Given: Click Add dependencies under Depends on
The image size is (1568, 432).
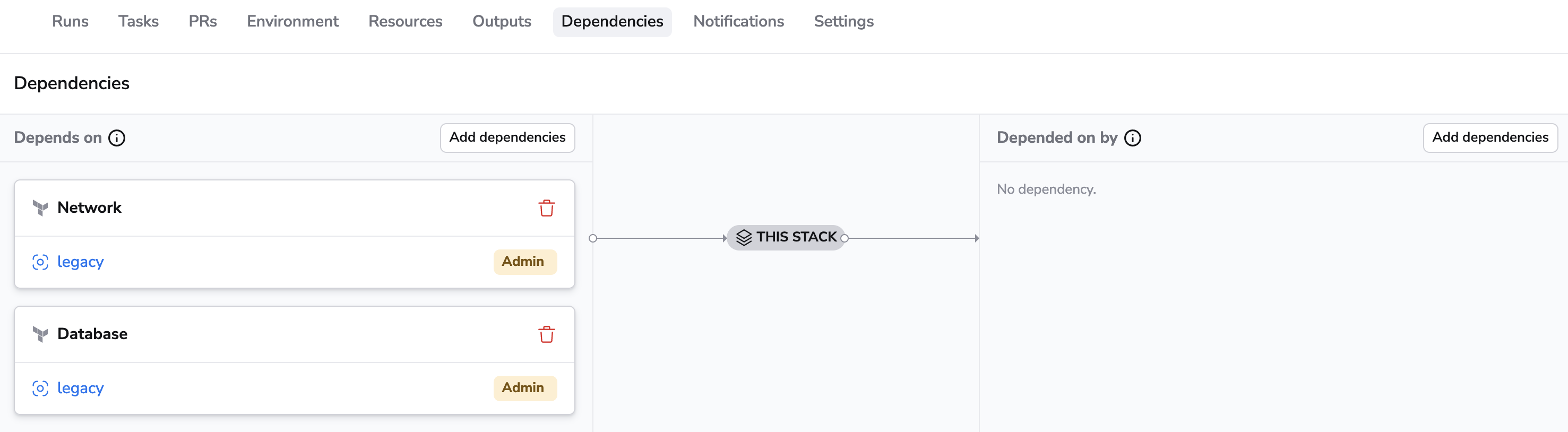Looking at the screenshot, I should point(507,137).
